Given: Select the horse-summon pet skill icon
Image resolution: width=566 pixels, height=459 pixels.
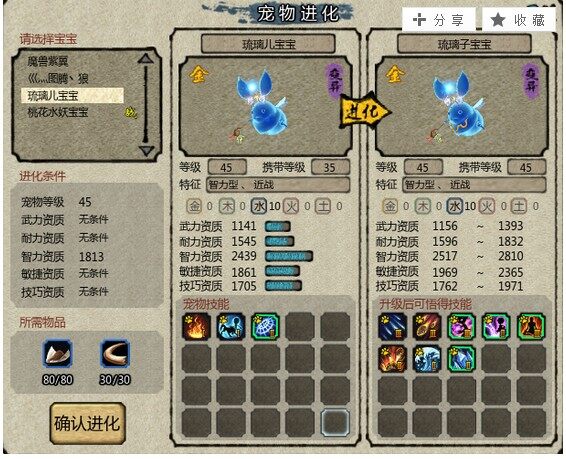Looking at the screenshot, I should (x=231, y=327).
